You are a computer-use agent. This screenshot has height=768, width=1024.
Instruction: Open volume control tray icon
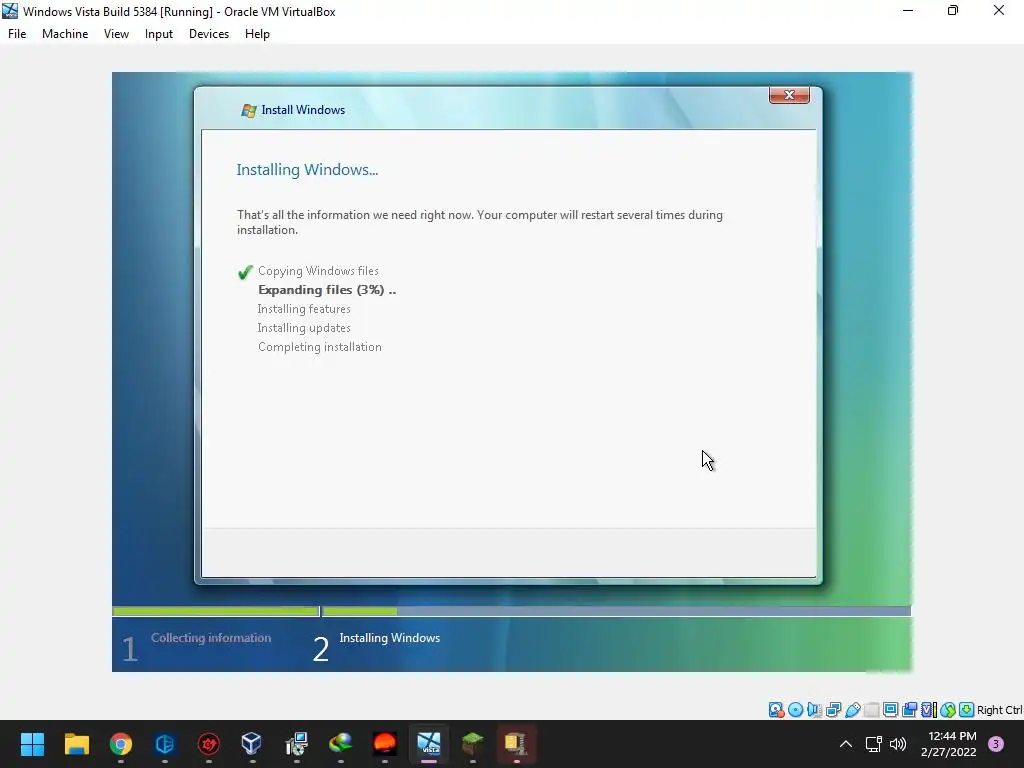tap(899, 744)
